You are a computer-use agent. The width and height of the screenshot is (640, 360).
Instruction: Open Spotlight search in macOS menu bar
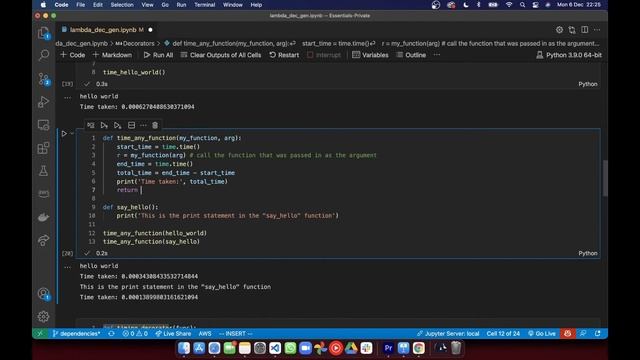point(522,5)
